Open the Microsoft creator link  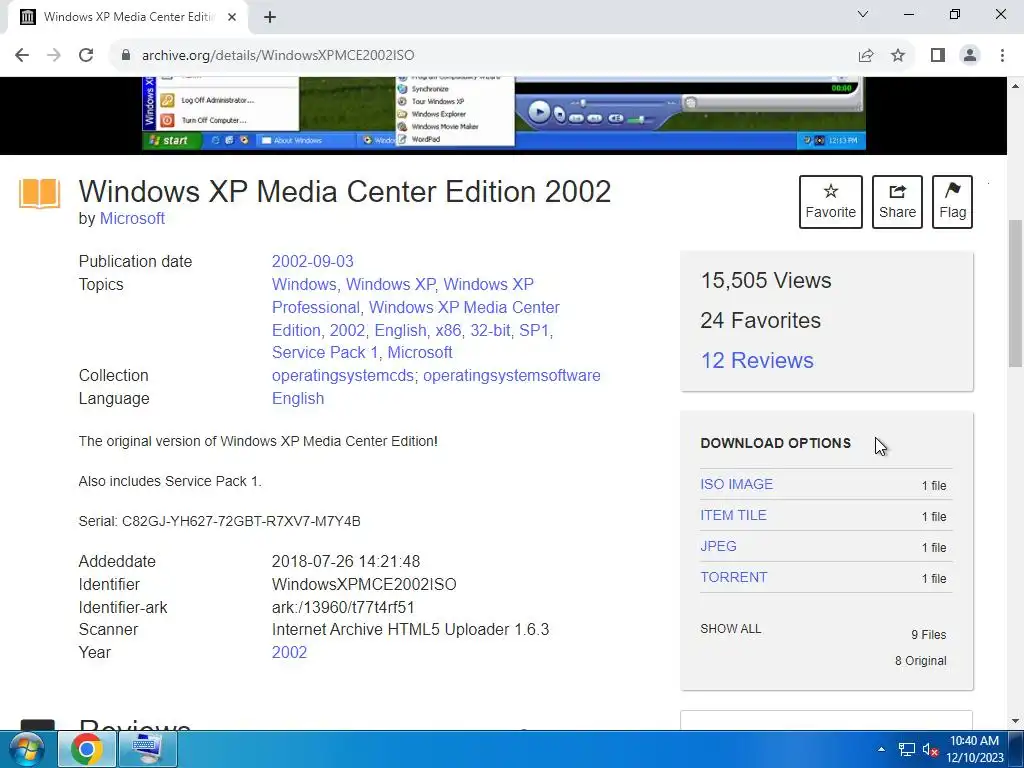tap(132, 218)
